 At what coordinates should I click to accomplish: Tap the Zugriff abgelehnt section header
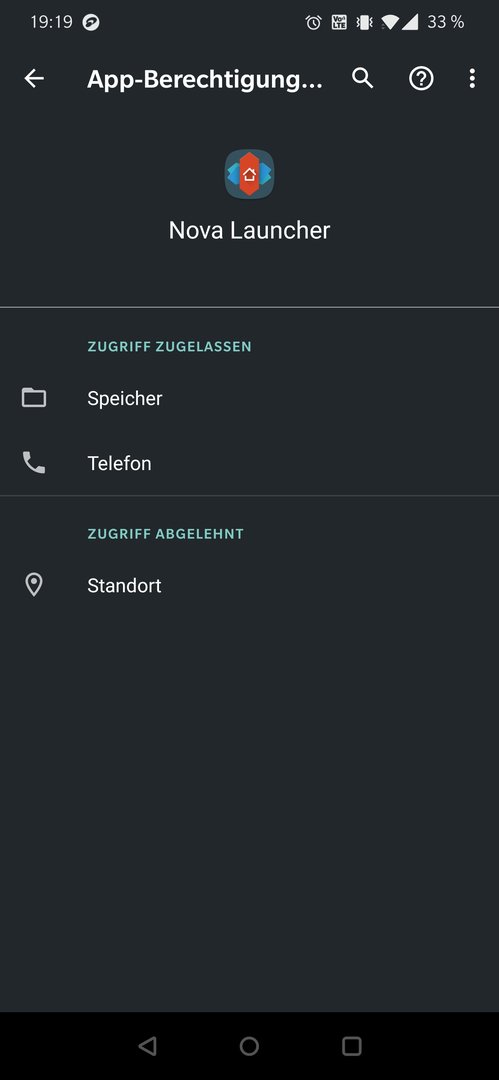[x=165, y=534]
